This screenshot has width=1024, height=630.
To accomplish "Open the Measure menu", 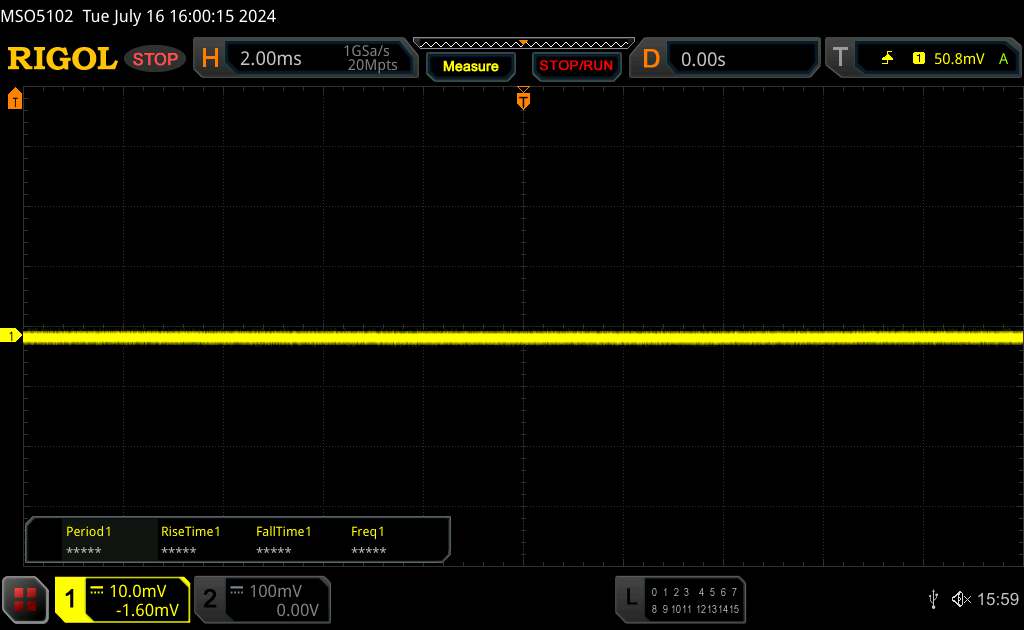I will pyautogui.click(x=470, y=66).
